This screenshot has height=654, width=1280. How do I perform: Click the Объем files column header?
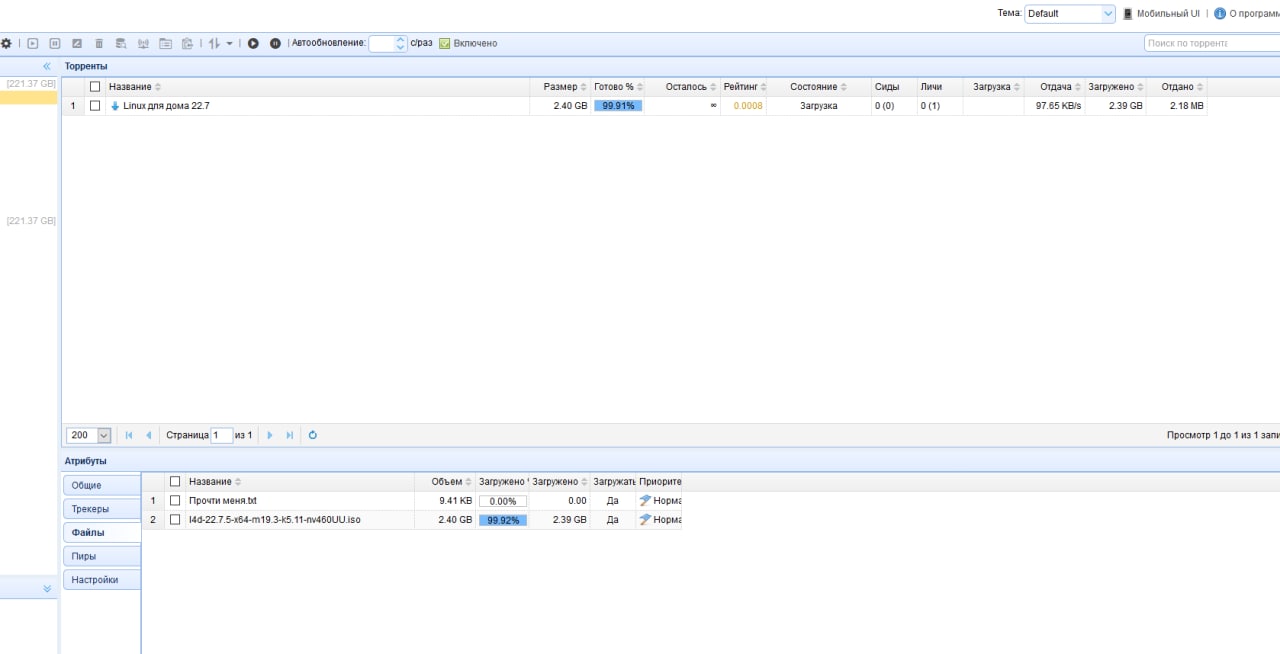(447, 482)
